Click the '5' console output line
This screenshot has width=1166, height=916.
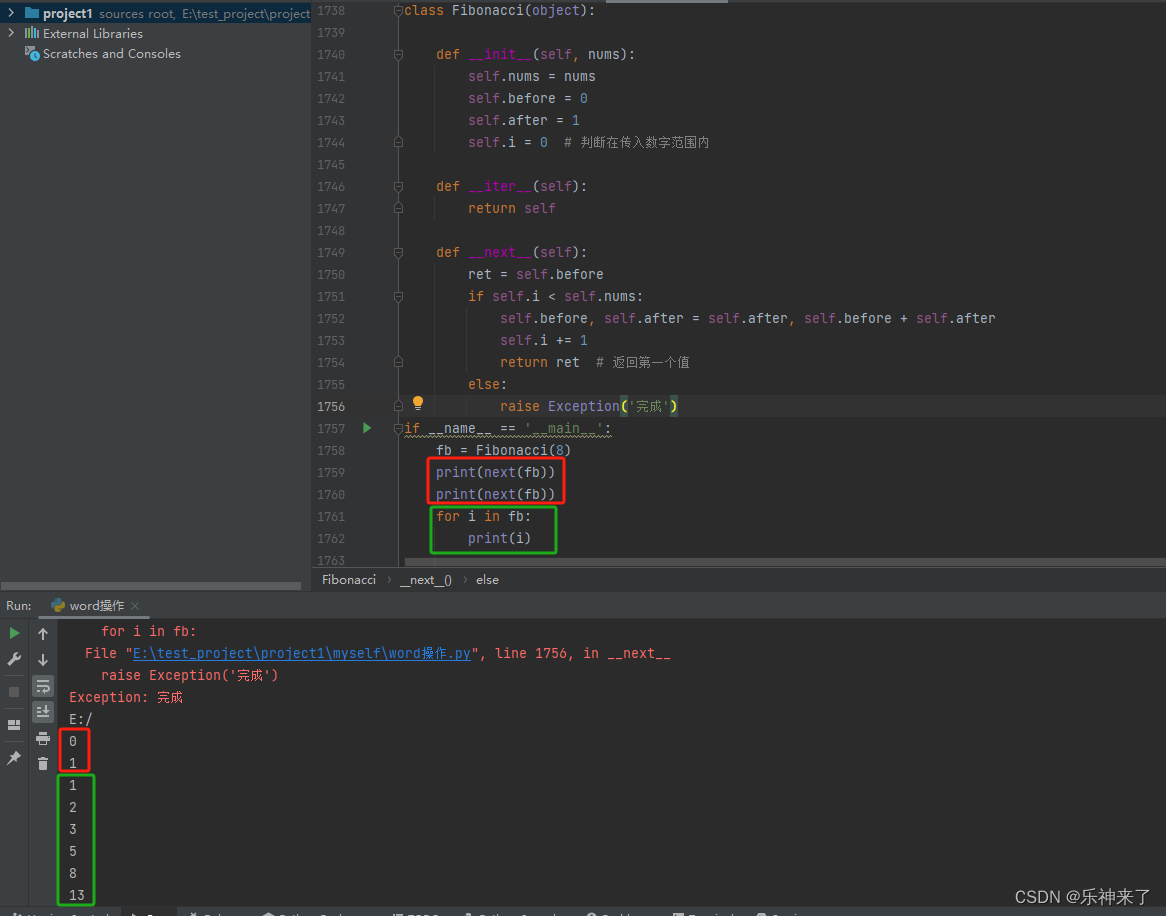click(x=73, y=851)
